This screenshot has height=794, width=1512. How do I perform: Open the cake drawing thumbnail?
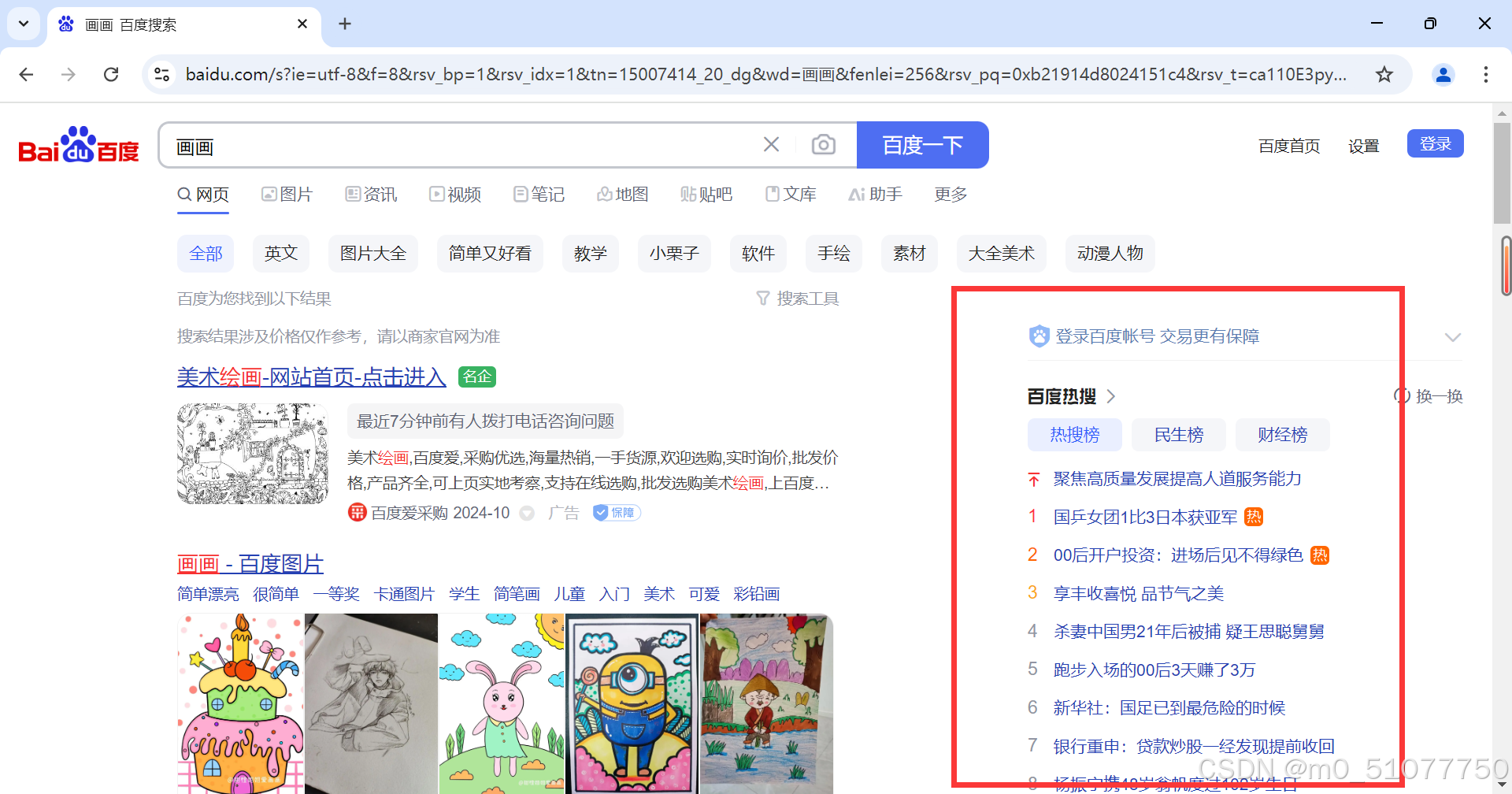tap(241, 703)
